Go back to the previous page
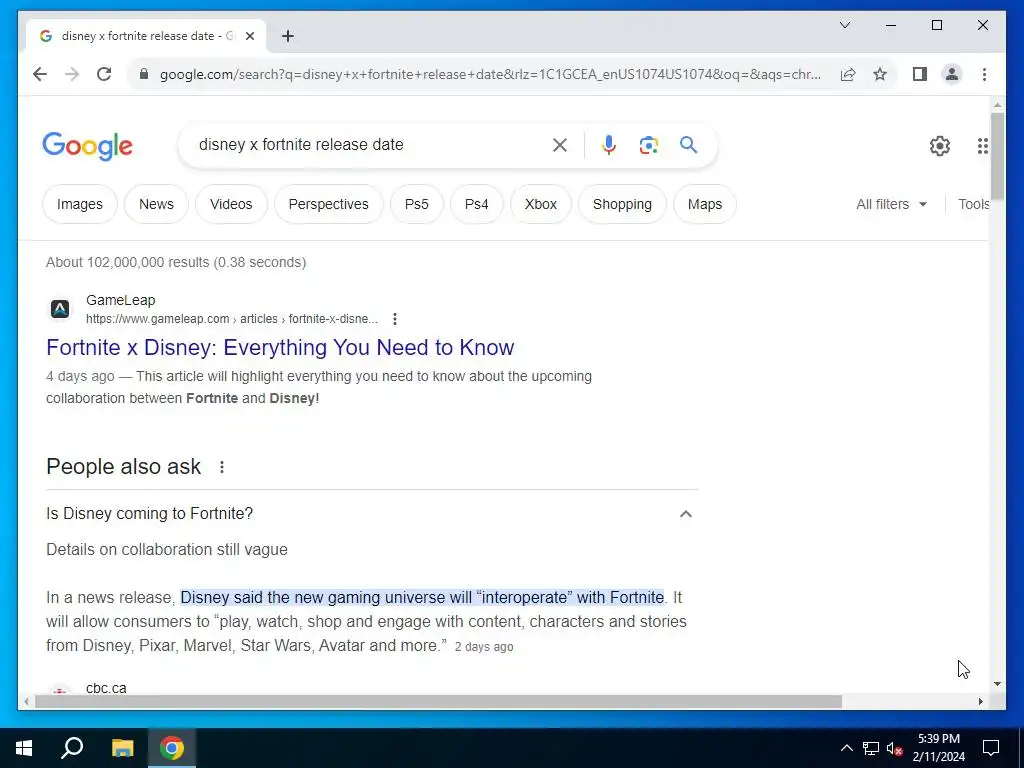Viewport: 1024px width, 768px height. [40, 74]
